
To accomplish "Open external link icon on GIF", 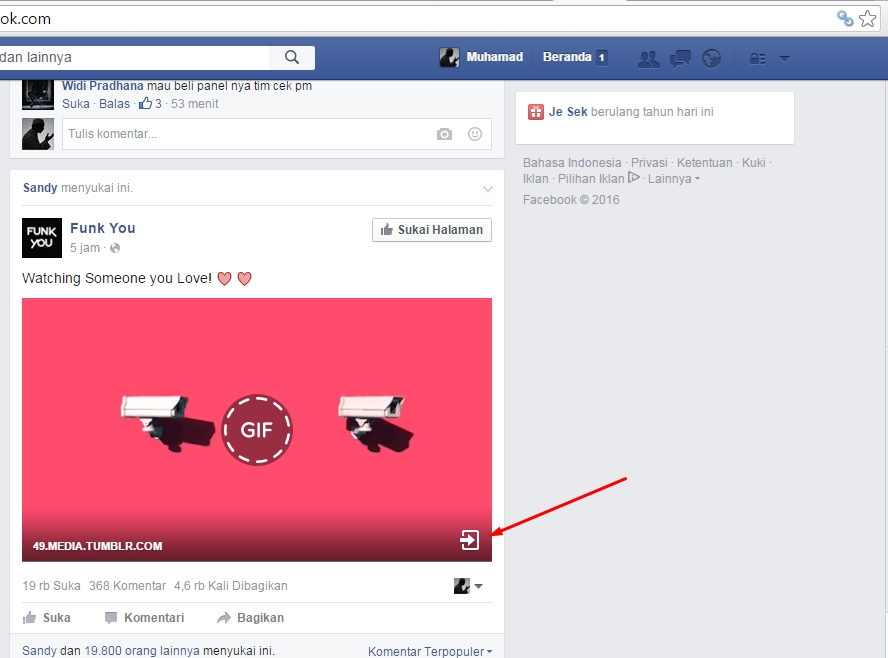I will (469, 540).
